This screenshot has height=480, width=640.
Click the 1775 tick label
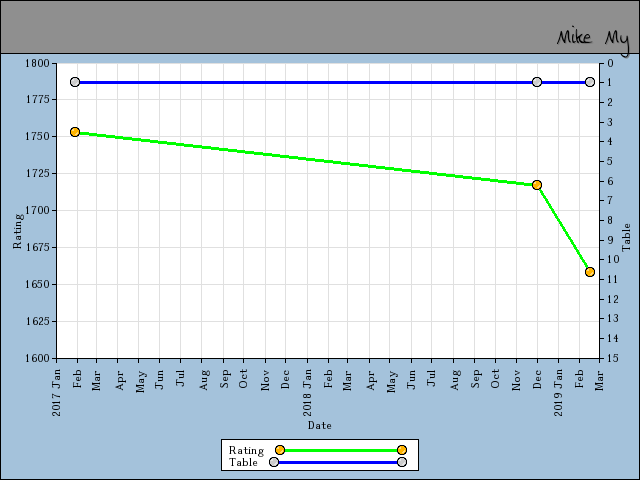click(x=38, y=99)
